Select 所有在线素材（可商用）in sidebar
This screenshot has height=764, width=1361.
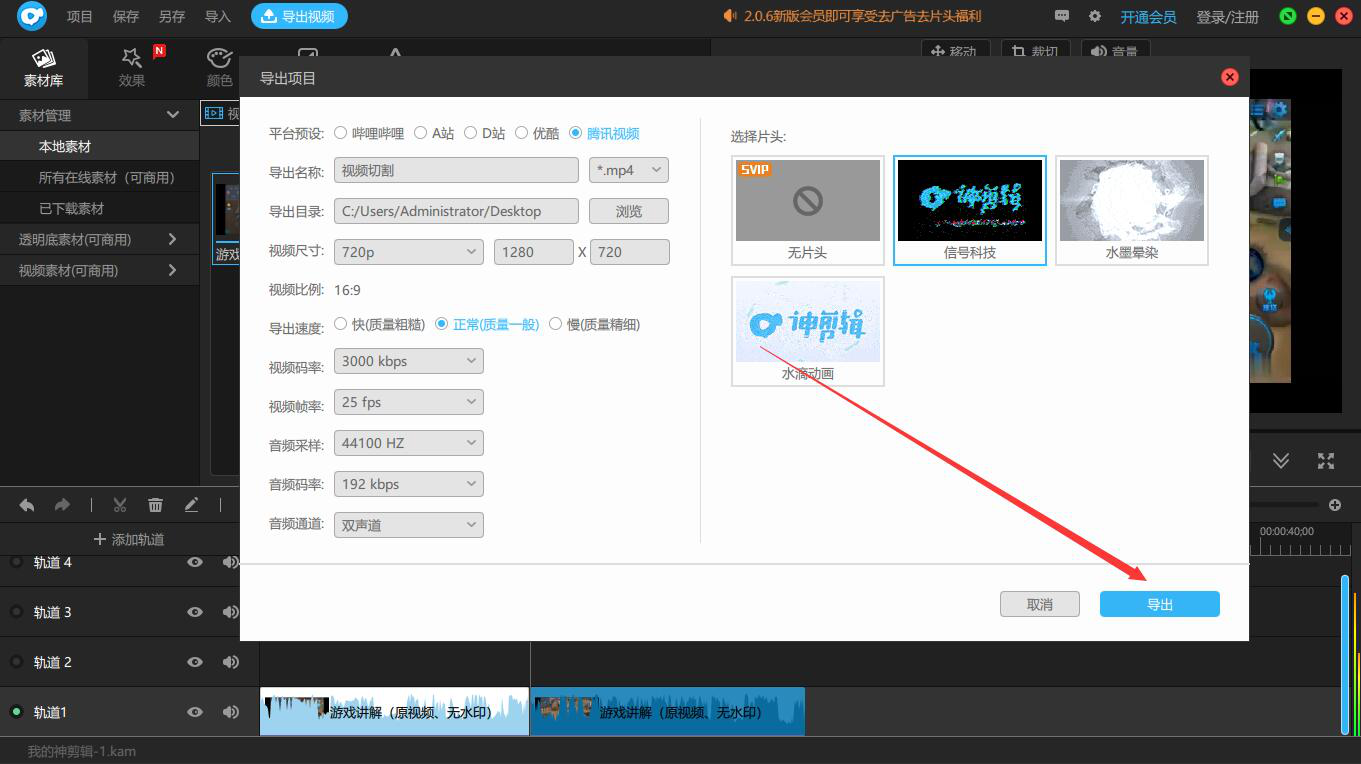coord(100,177)
